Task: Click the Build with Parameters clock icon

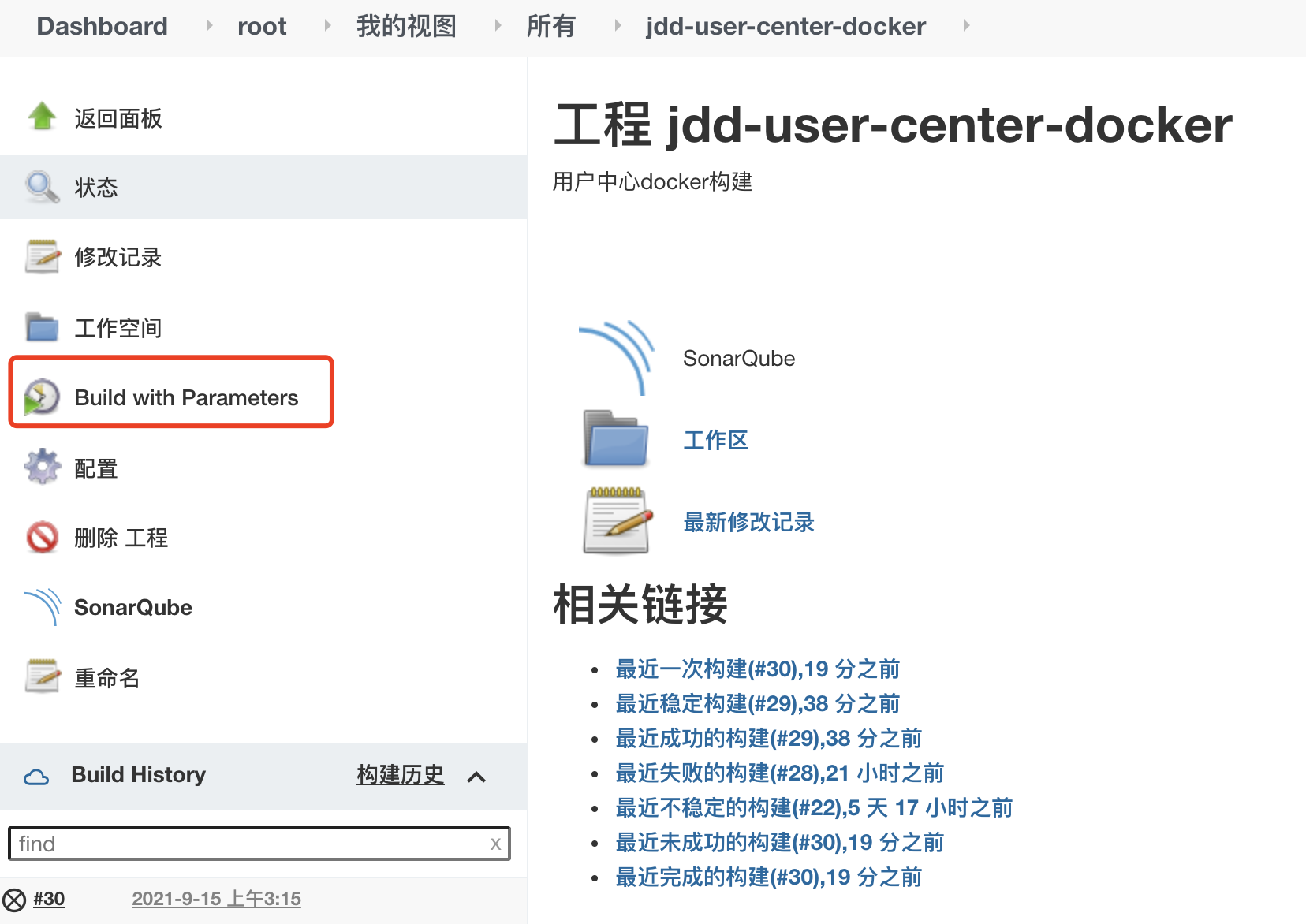Action: 41,397
